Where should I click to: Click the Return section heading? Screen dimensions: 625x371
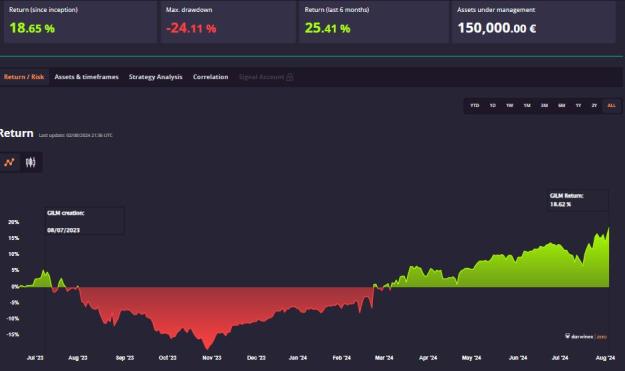click(x=16, y=133)
